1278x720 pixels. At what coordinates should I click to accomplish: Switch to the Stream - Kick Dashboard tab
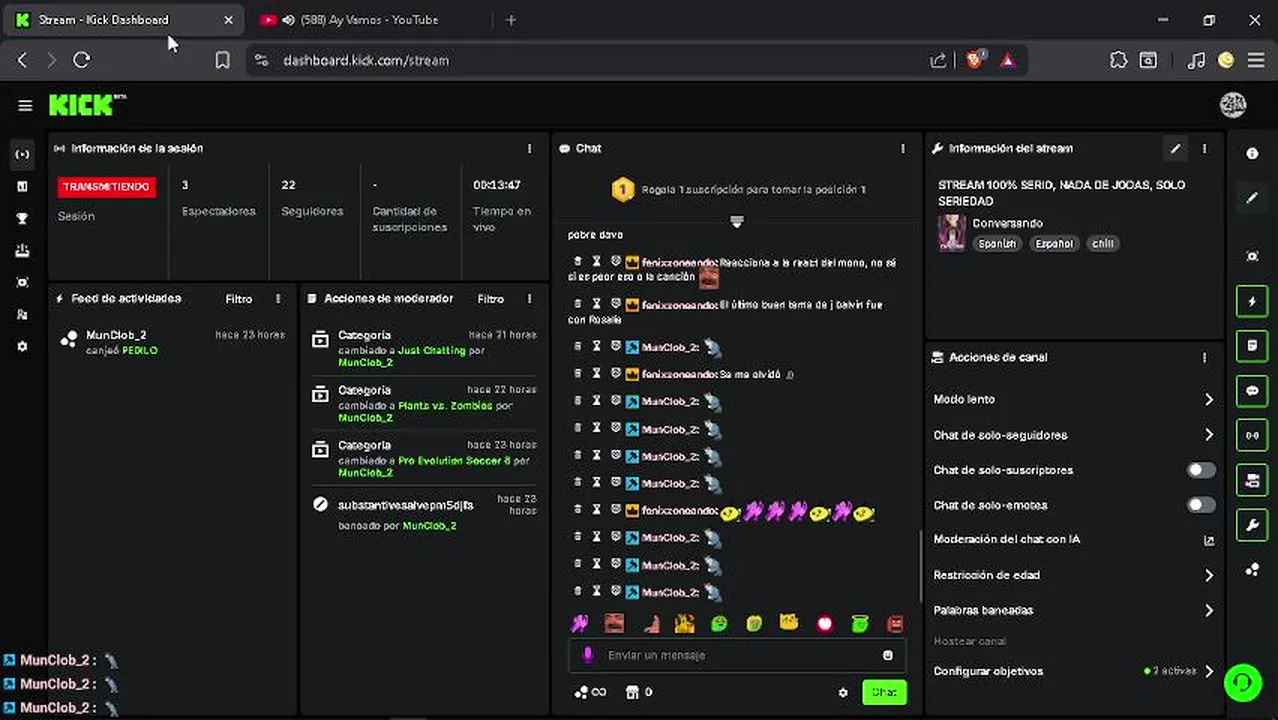pyautogui.click(x=125, y=19)
